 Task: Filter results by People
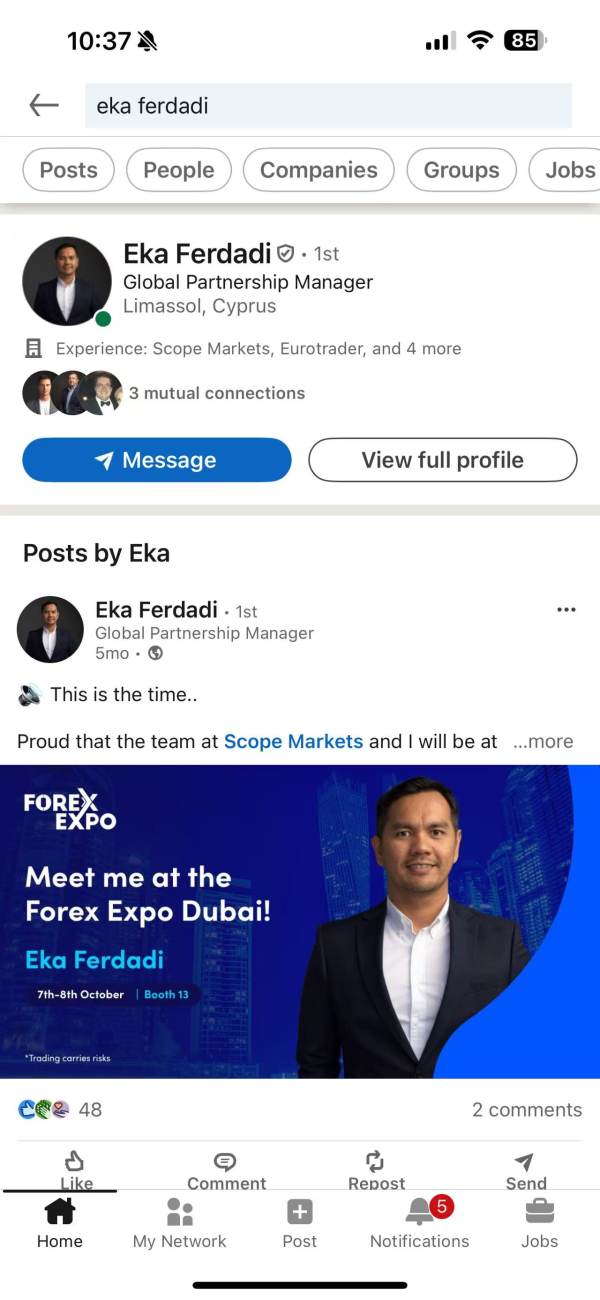coord(178,170)
